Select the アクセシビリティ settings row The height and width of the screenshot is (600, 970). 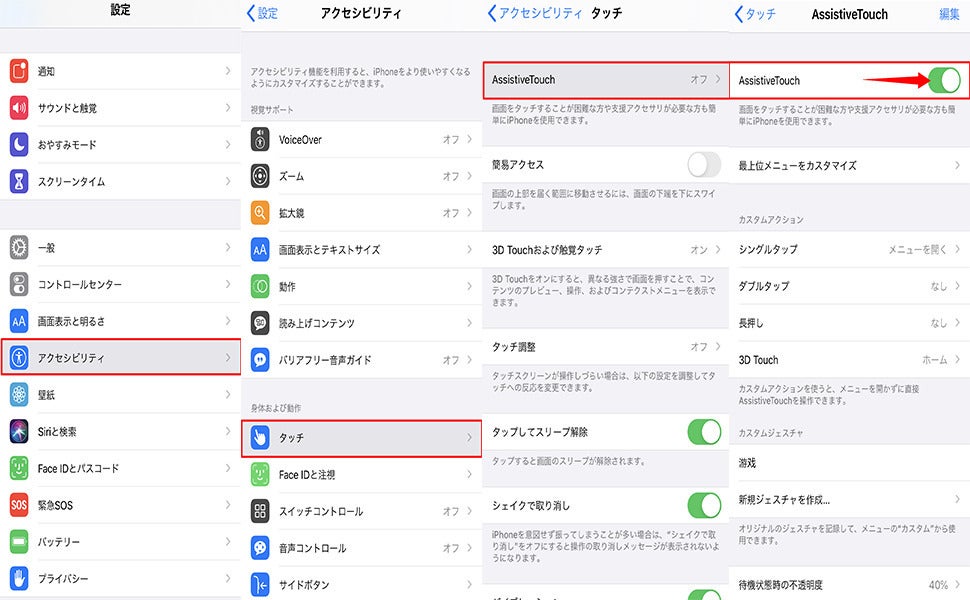[x=121, y=357]
